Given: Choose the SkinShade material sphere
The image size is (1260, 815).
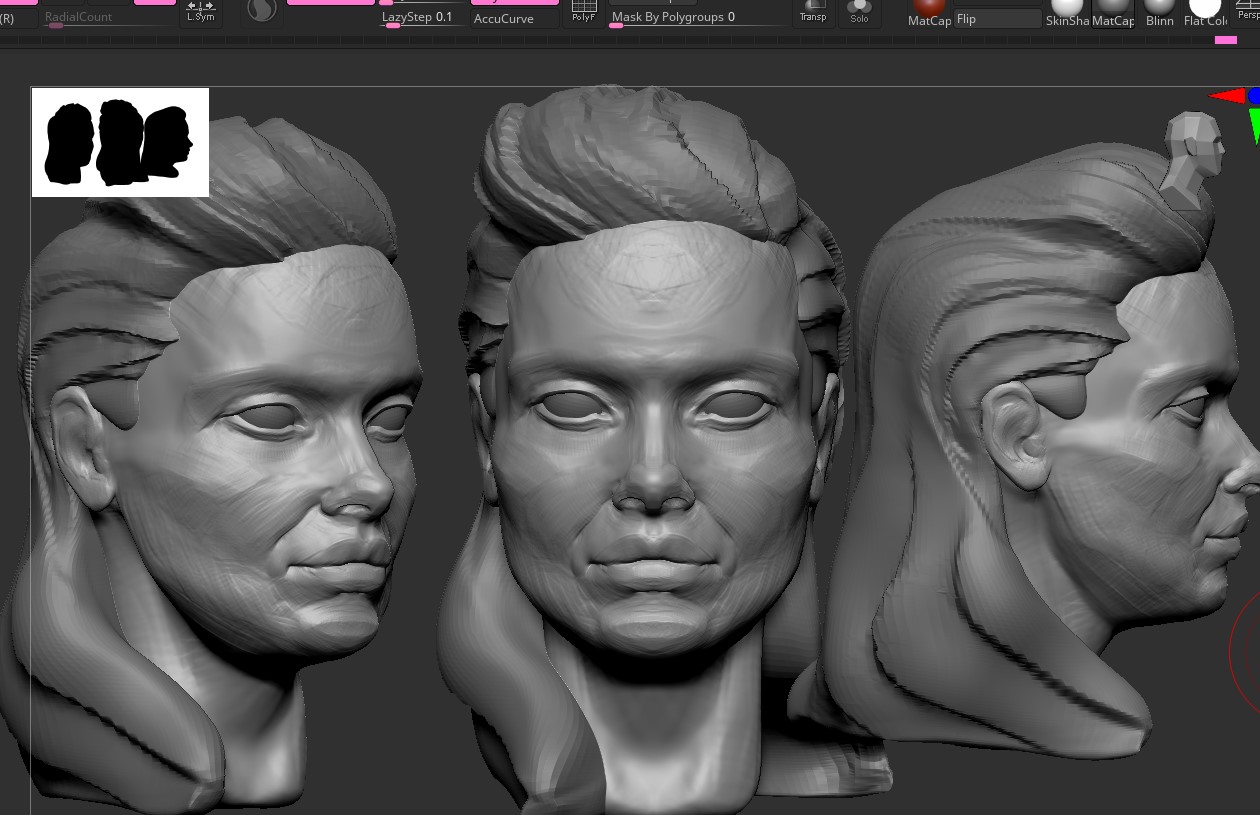Looking at the screenshot, I should pos(1067,12).
